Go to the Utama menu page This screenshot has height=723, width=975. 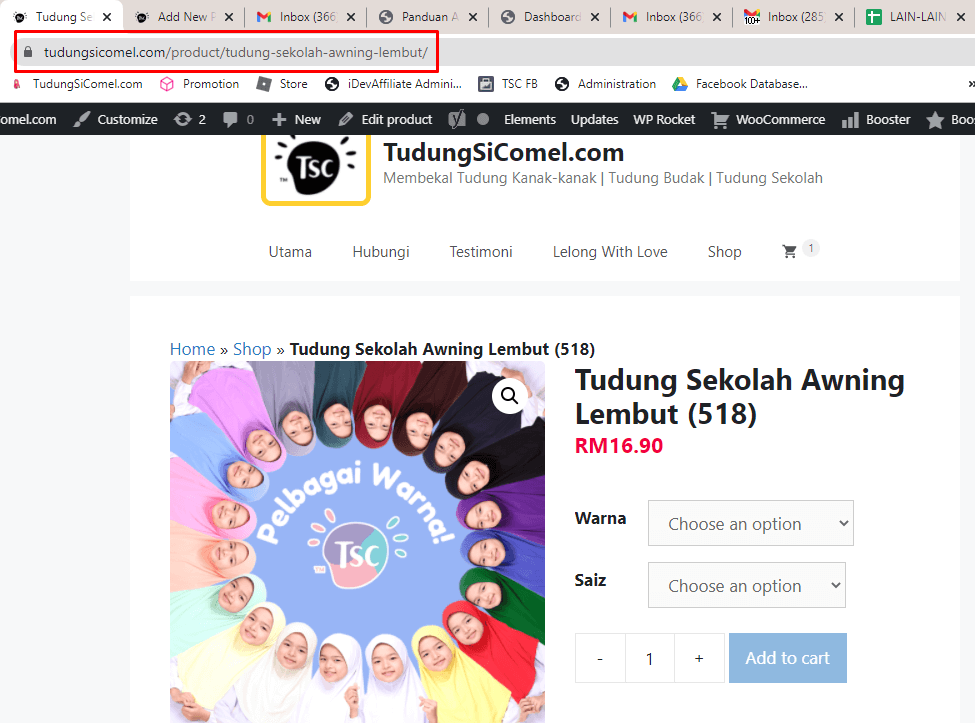290,252
